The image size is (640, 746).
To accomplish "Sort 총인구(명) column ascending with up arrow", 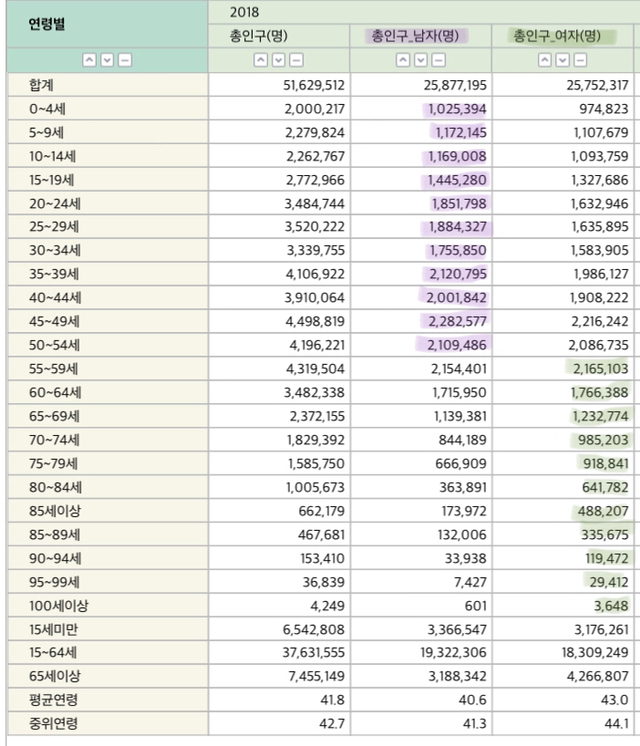I will click(260, 60).
